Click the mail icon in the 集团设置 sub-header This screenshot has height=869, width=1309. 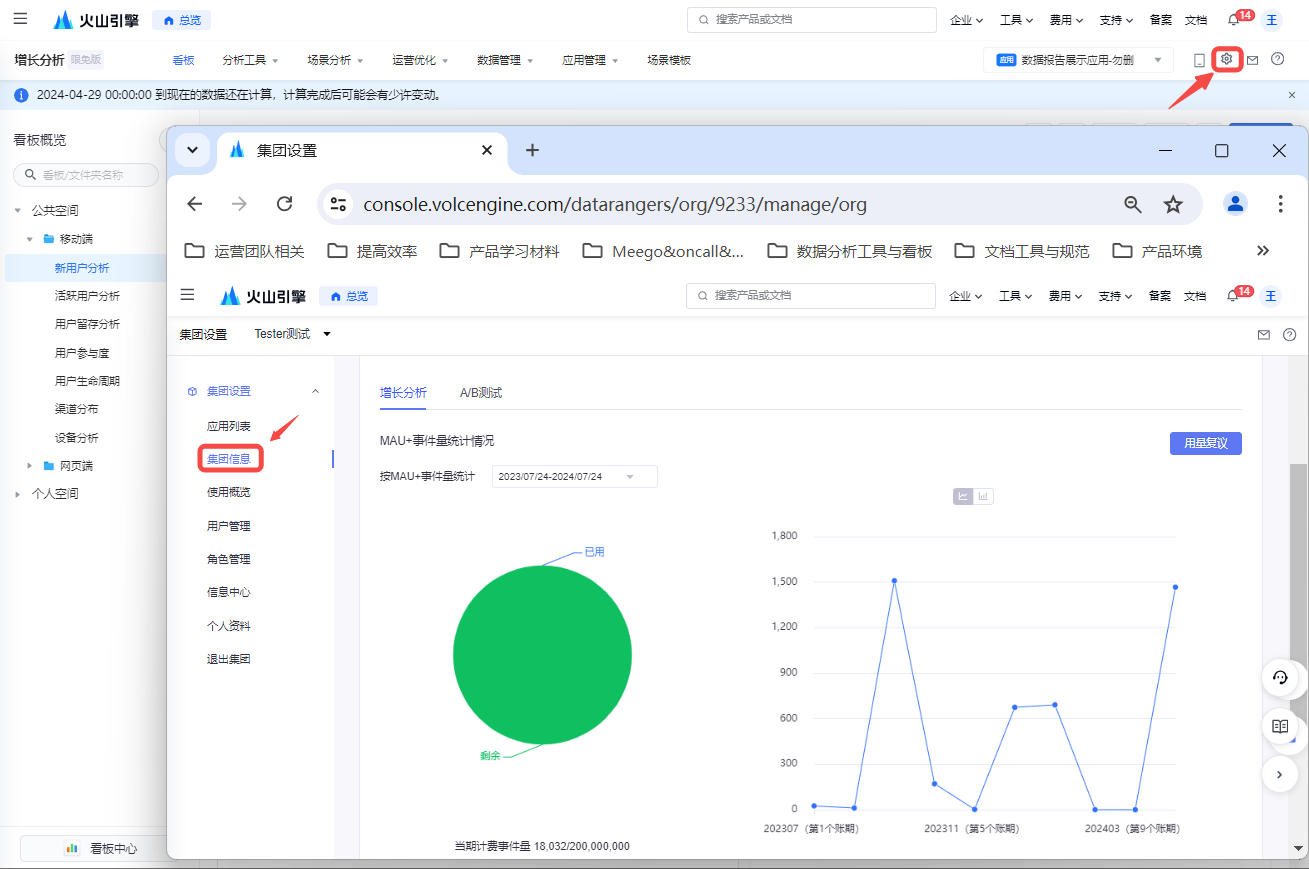(x=1264, y=335)
